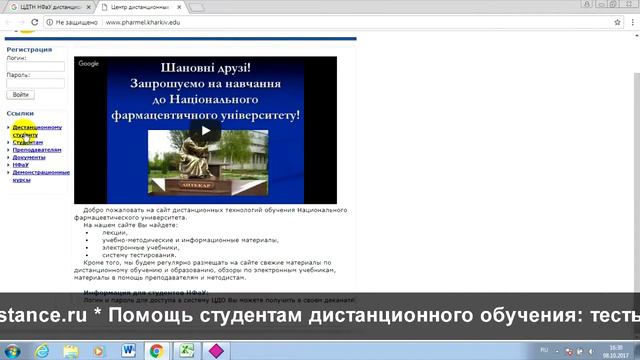
Task: Open Chrome's three-dot menu
Action: [x=632, y=22]
